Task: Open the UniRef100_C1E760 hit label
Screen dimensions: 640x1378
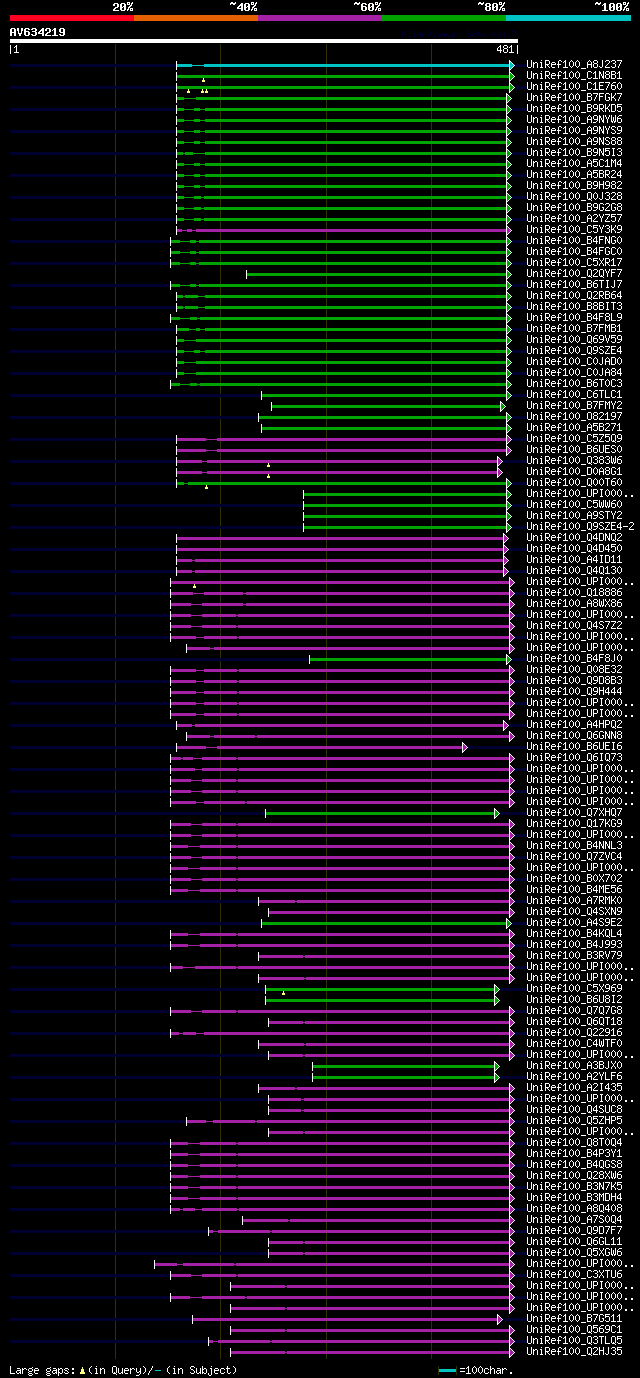Action: pyautogui.click(x=574, y=86)
